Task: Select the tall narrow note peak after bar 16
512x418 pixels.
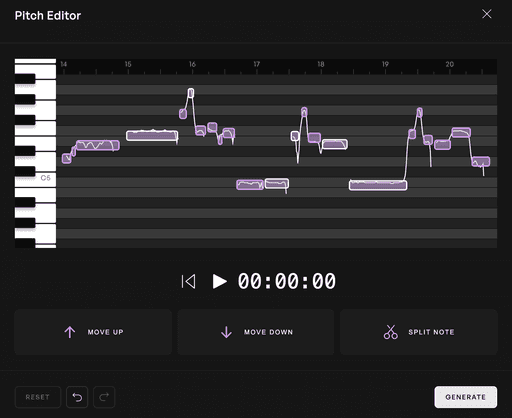Action: (x=191, y=93)
